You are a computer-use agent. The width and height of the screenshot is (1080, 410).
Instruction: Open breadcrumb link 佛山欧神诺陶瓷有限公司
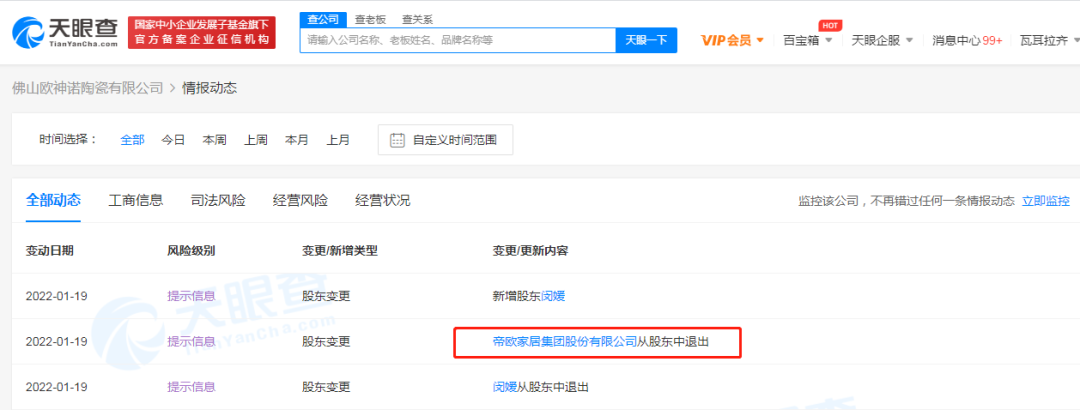coord(88,88)
